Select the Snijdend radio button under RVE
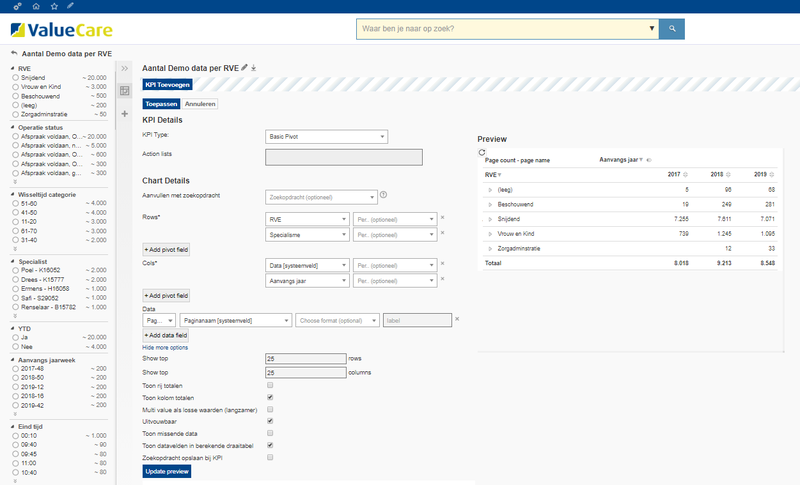 pos(14,77)
